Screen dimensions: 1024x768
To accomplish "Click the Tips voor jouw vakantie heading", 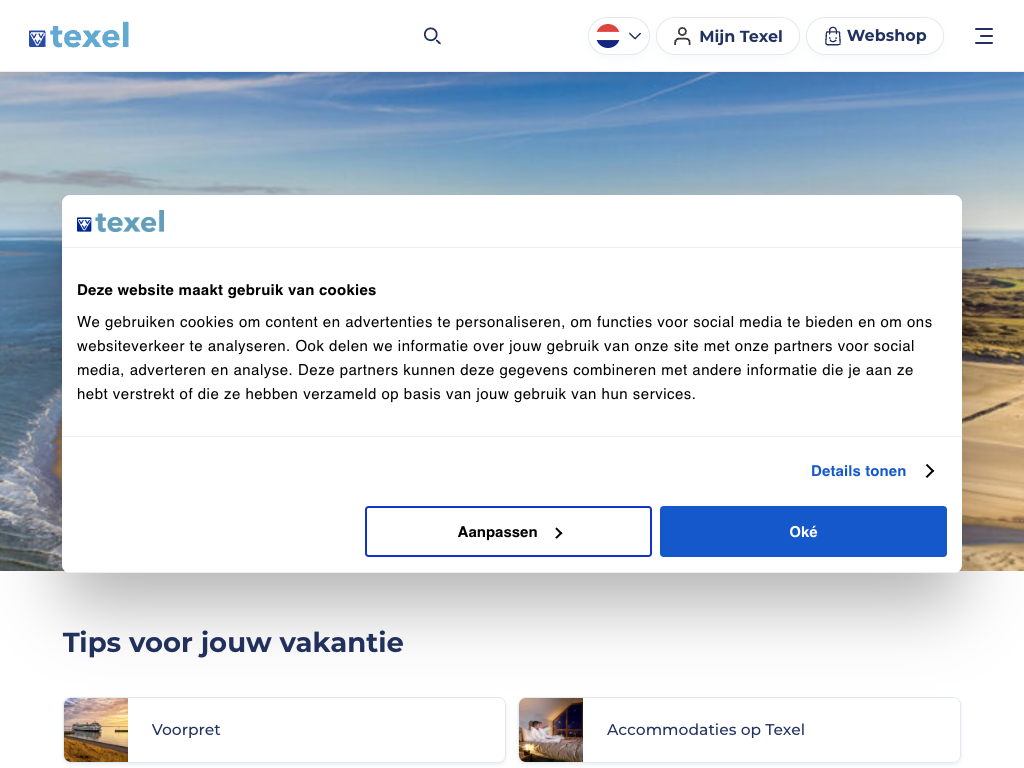I will click(x=233, y=642).
